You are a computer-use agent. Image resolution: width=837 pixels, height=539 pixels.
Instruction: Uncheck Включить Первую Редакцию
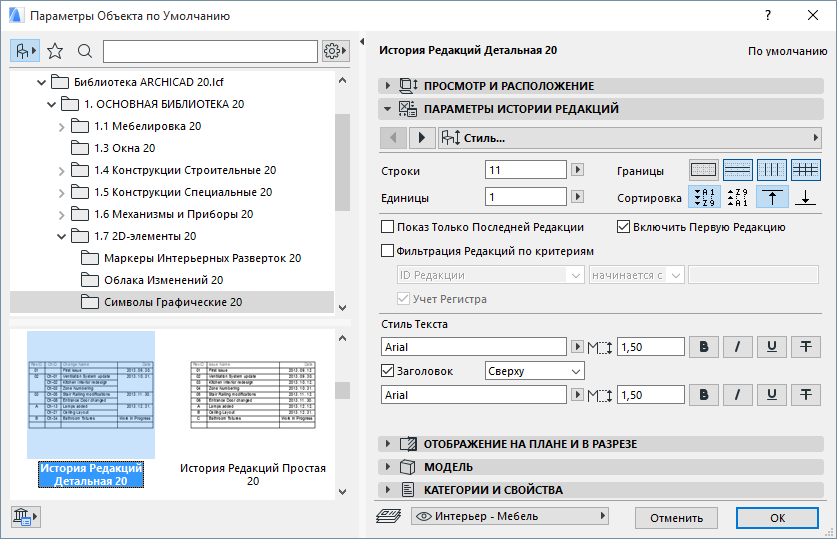623,227
